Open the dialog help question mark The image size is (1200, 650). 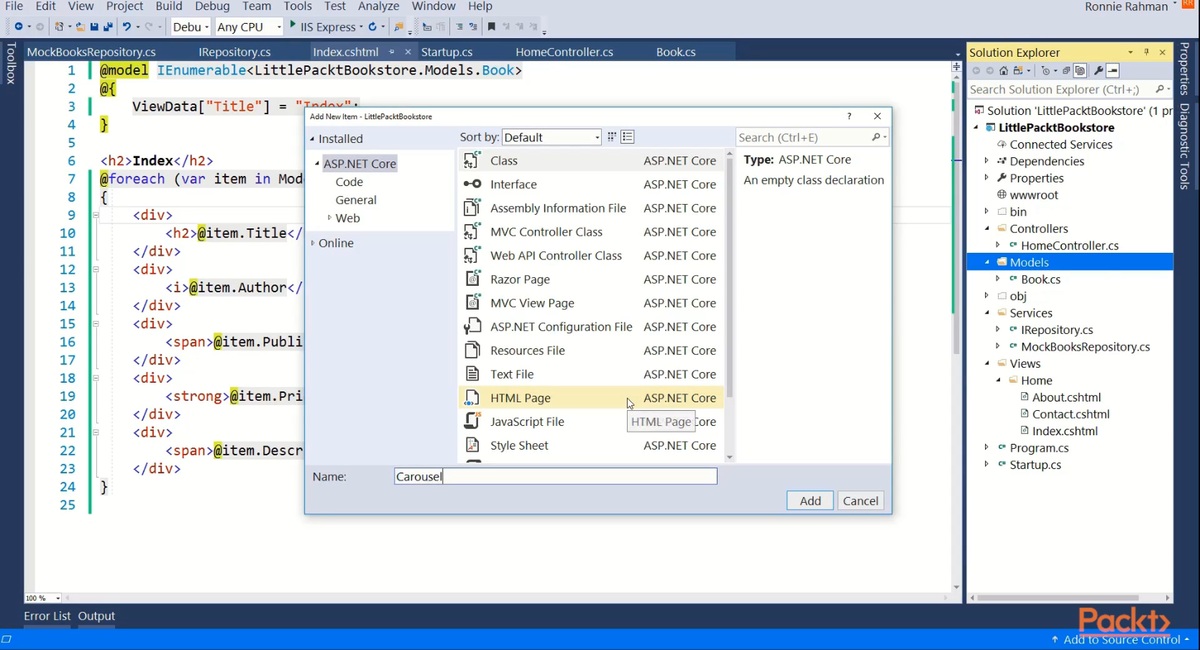[849, 117]
